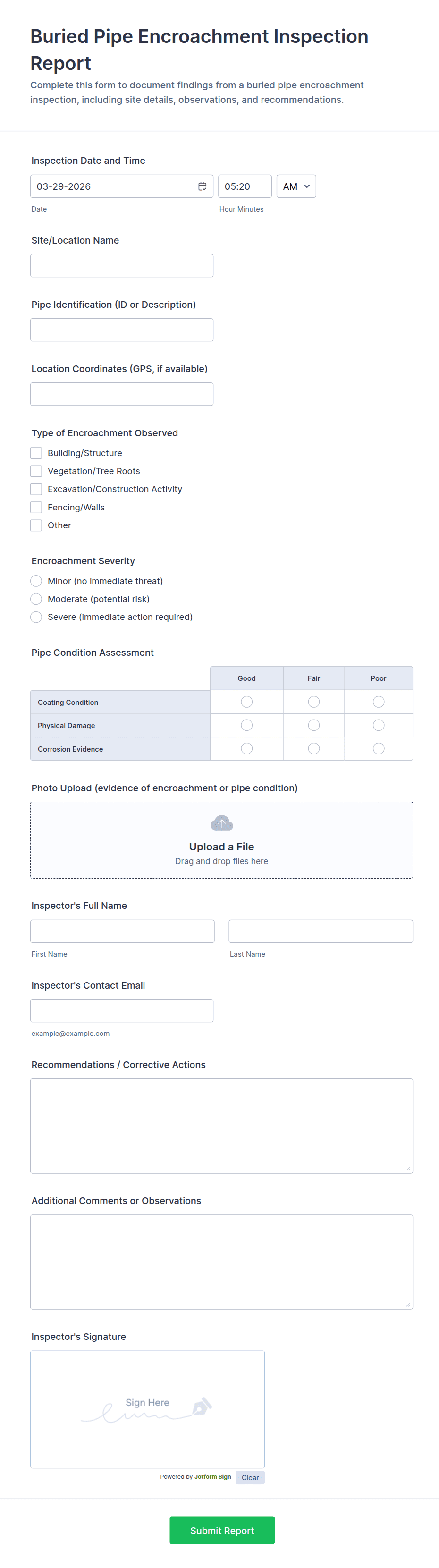Screen dimensions: 439x1568
Task: Set Corrosion Evidence to Poor
Action: (378, 748)
